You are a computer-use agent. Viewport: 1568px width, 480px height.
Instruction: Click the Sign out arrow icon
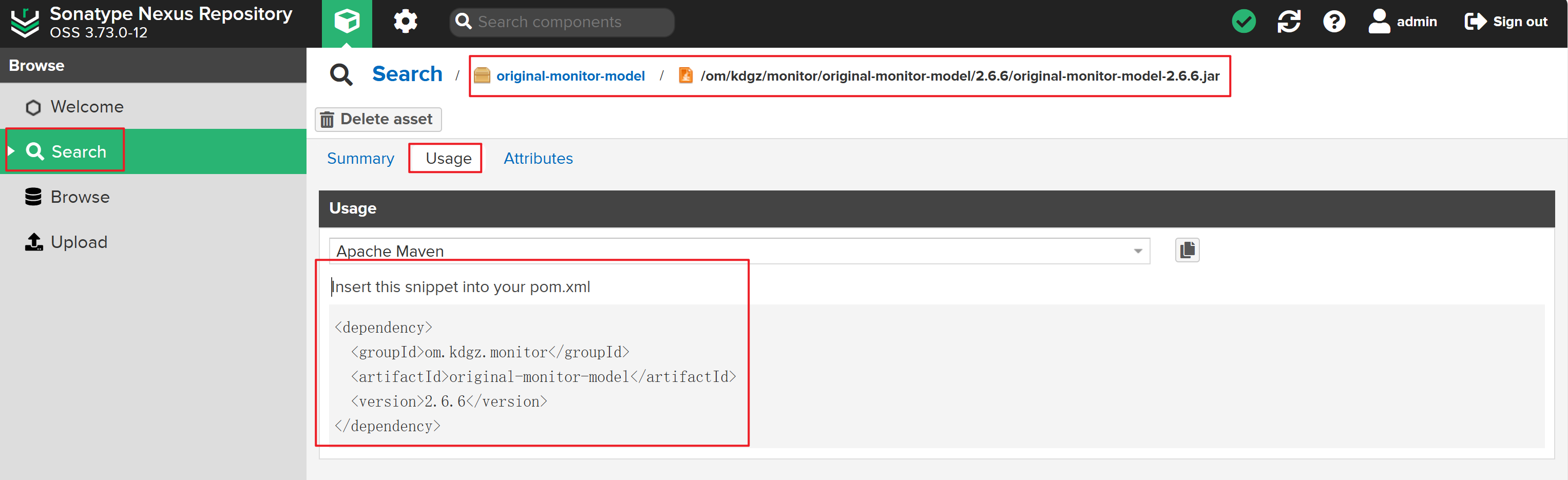tap(1475, 22)
